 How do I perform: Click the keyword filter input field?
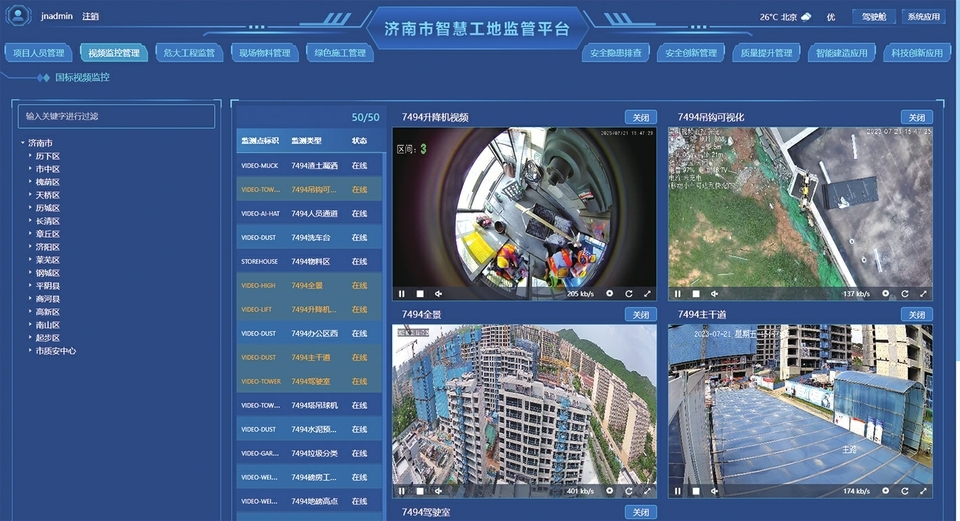(x=116, y=116)
